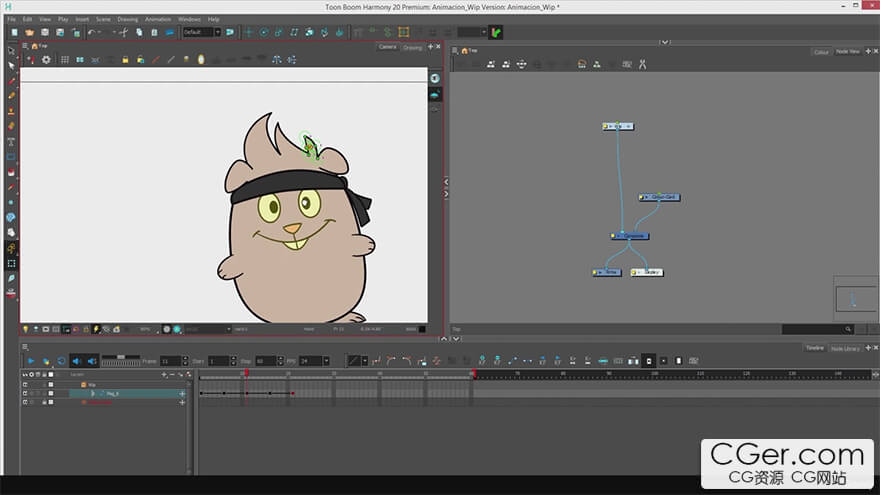
Task: Toggle visibility of the Peg layer
Action: pos(25,393)
